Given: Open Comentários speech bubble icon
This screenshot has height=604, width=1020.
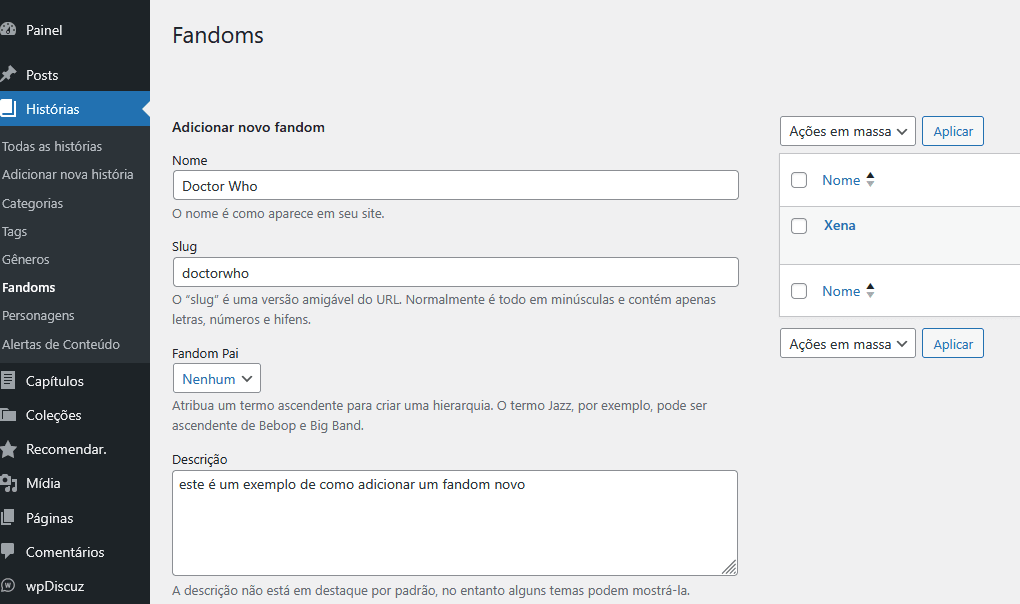Looking at the screenshot, I should 8,551.
